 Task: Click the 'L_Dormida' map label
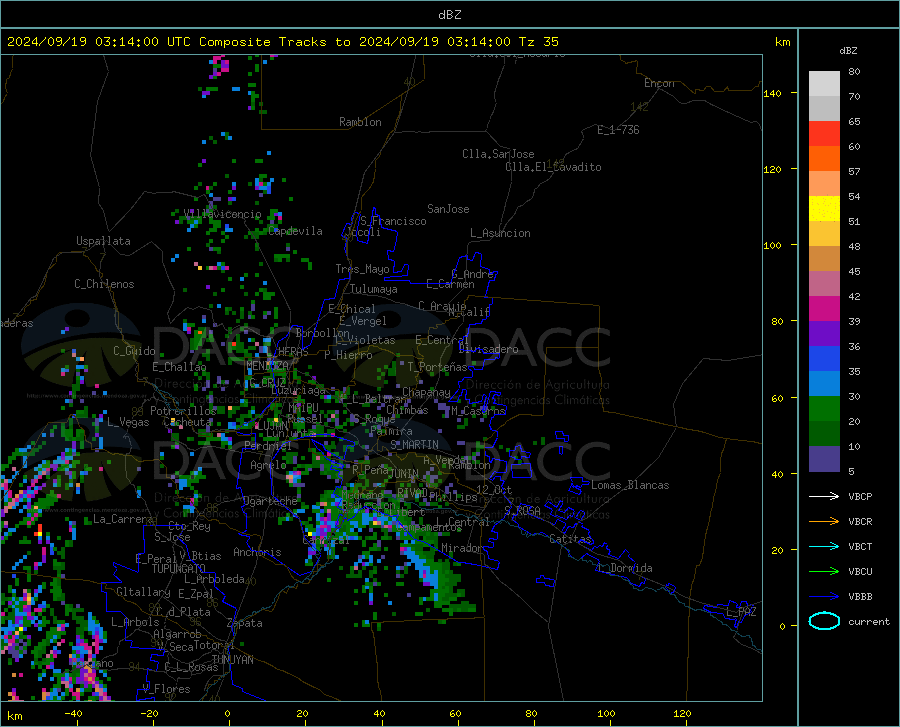coord(624,568)
